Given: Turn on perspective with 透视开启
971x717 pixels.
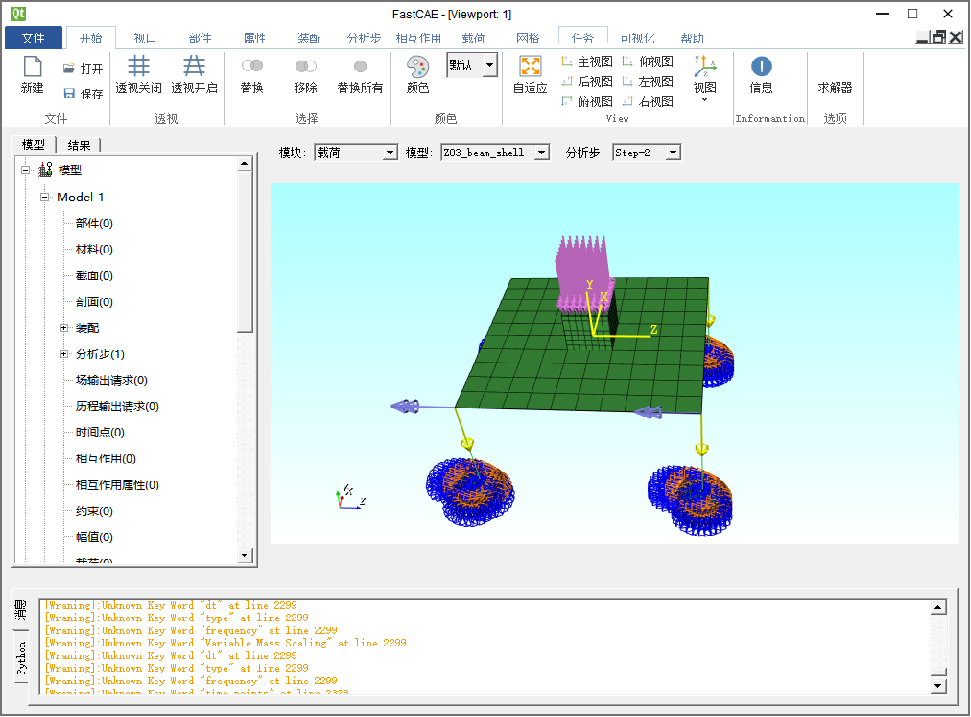Looking at the screenshot, I should pyautogui.click(x=194, y=74).
